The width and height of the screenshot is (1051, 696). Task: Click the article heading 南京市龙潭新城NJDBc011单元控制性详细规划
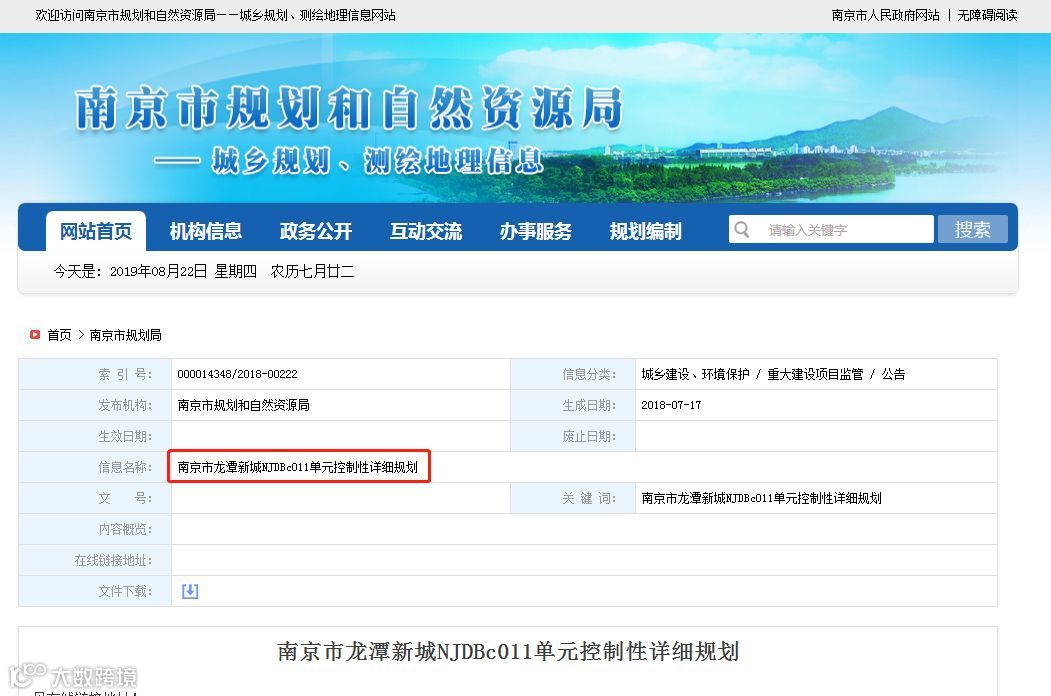tap(508, 651)
